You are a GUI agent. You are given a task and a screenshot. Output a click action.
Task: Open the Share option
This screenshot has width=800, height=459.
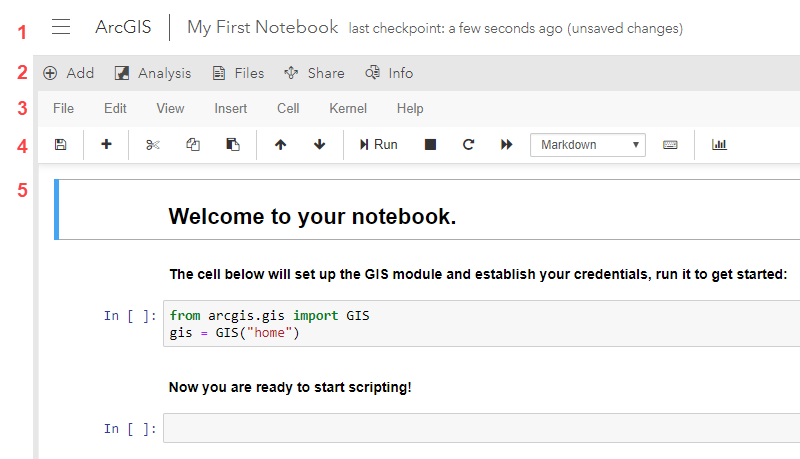[314, 73]
